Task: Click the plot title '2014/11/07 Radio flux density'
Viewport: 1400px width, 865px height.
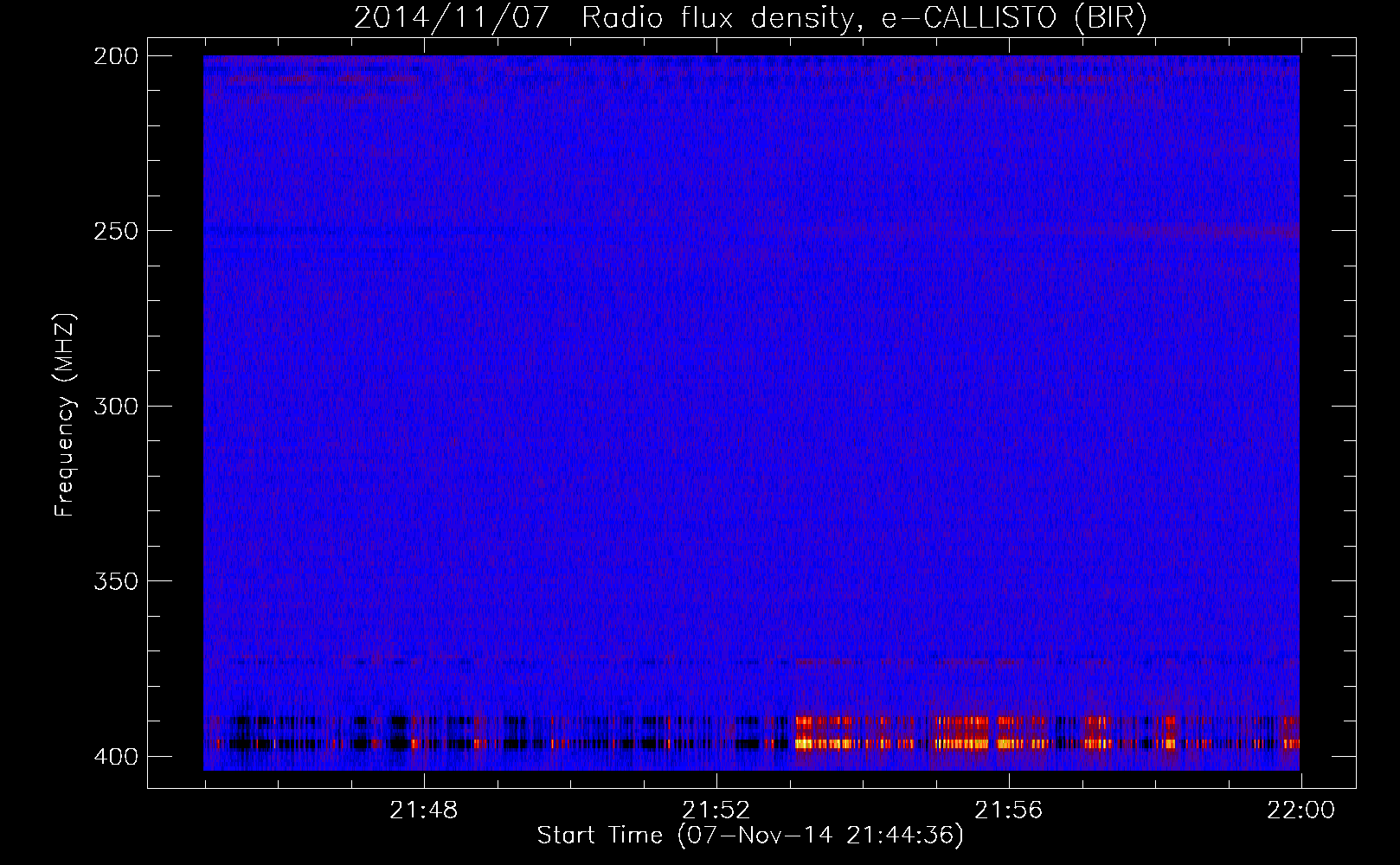Action: 750,18
